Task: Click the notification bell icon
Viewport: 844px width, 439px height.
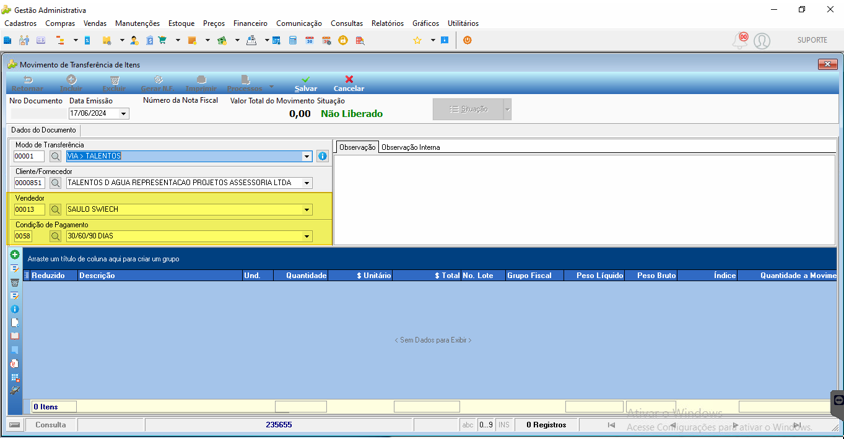Action: tap(740, 40)
